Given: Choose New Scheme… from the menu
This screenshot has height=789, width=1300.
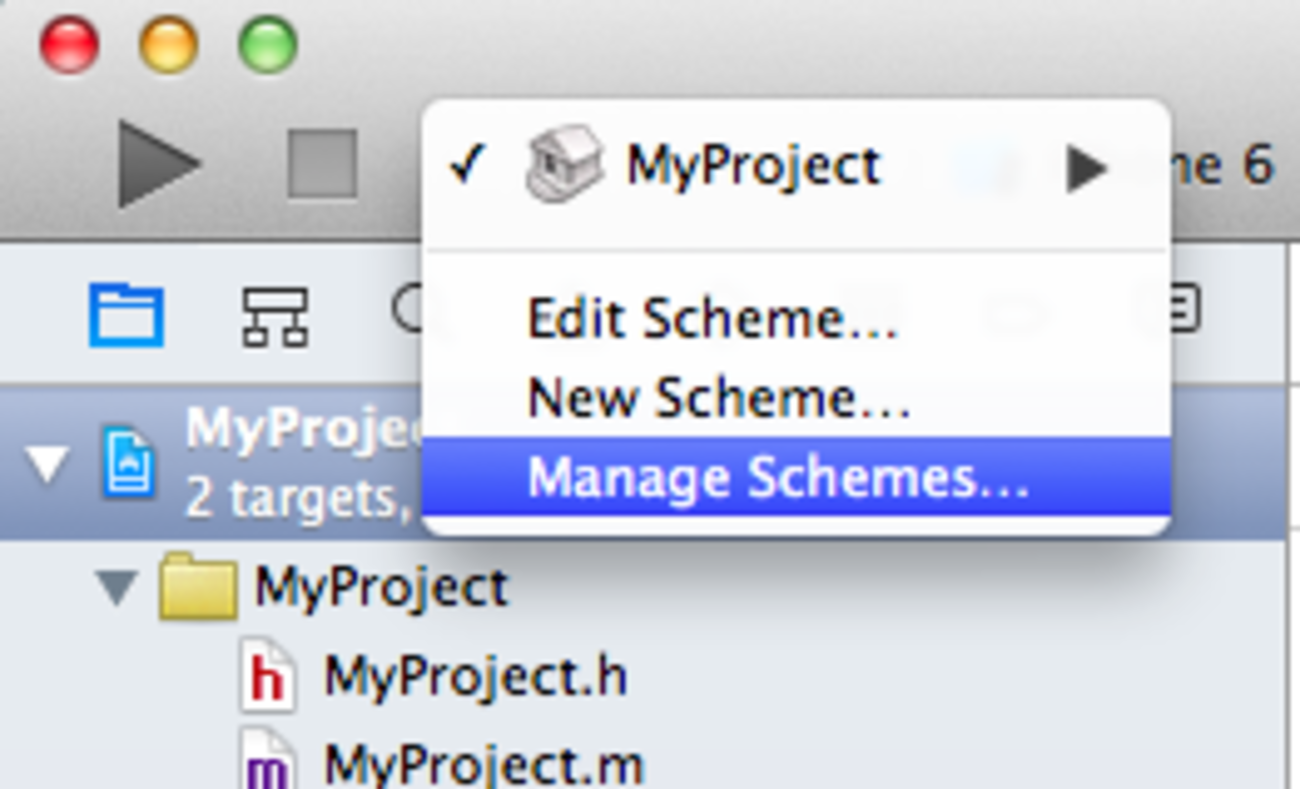Looking at the screenshot, I should [x=717, y=398].
